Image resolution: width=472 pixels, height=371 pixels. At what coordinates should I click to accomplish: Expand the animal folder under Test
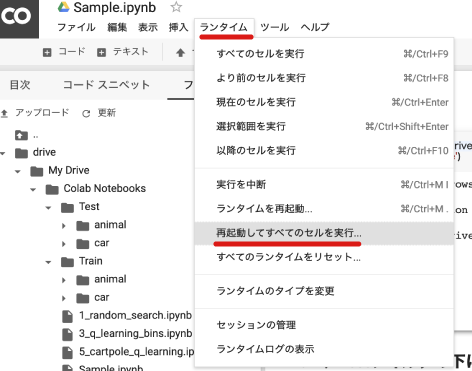click(x=64, y=226)
